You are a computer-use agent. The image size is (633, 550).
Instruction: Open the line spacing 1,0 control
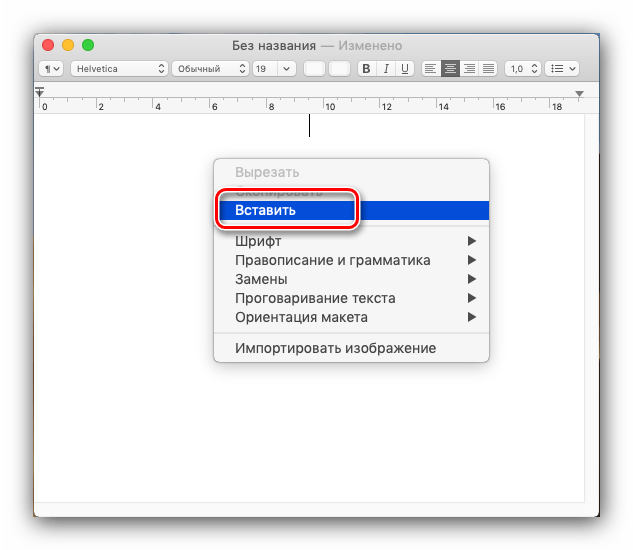coord(523,69)
